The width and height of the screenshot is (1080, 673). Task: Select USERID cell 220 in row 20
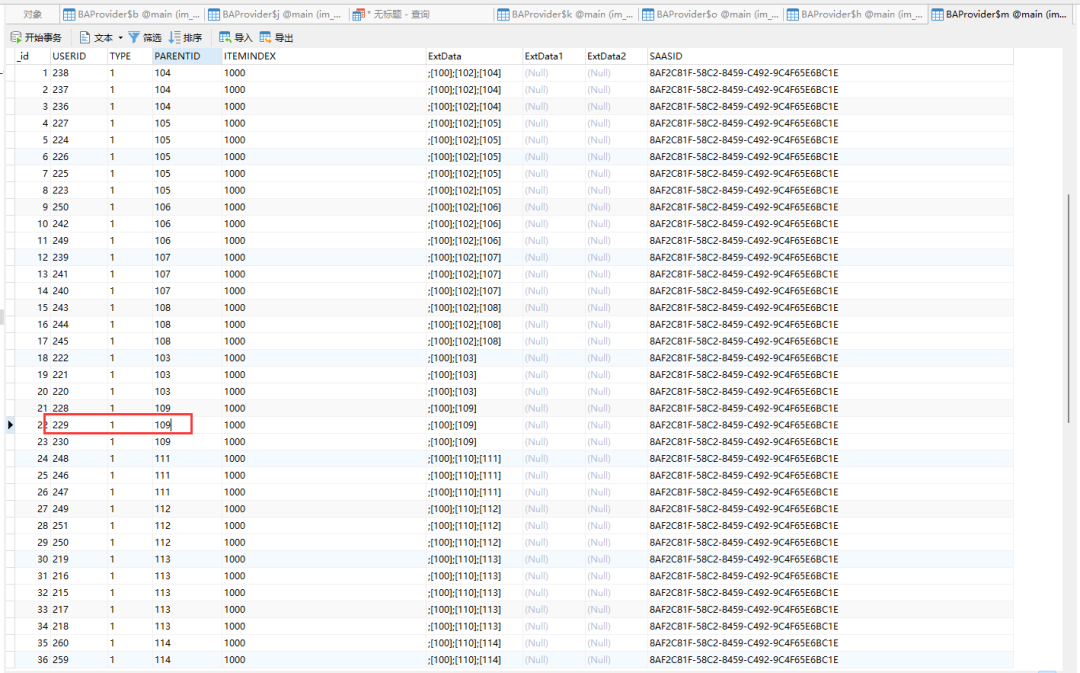tap(79, 392)
